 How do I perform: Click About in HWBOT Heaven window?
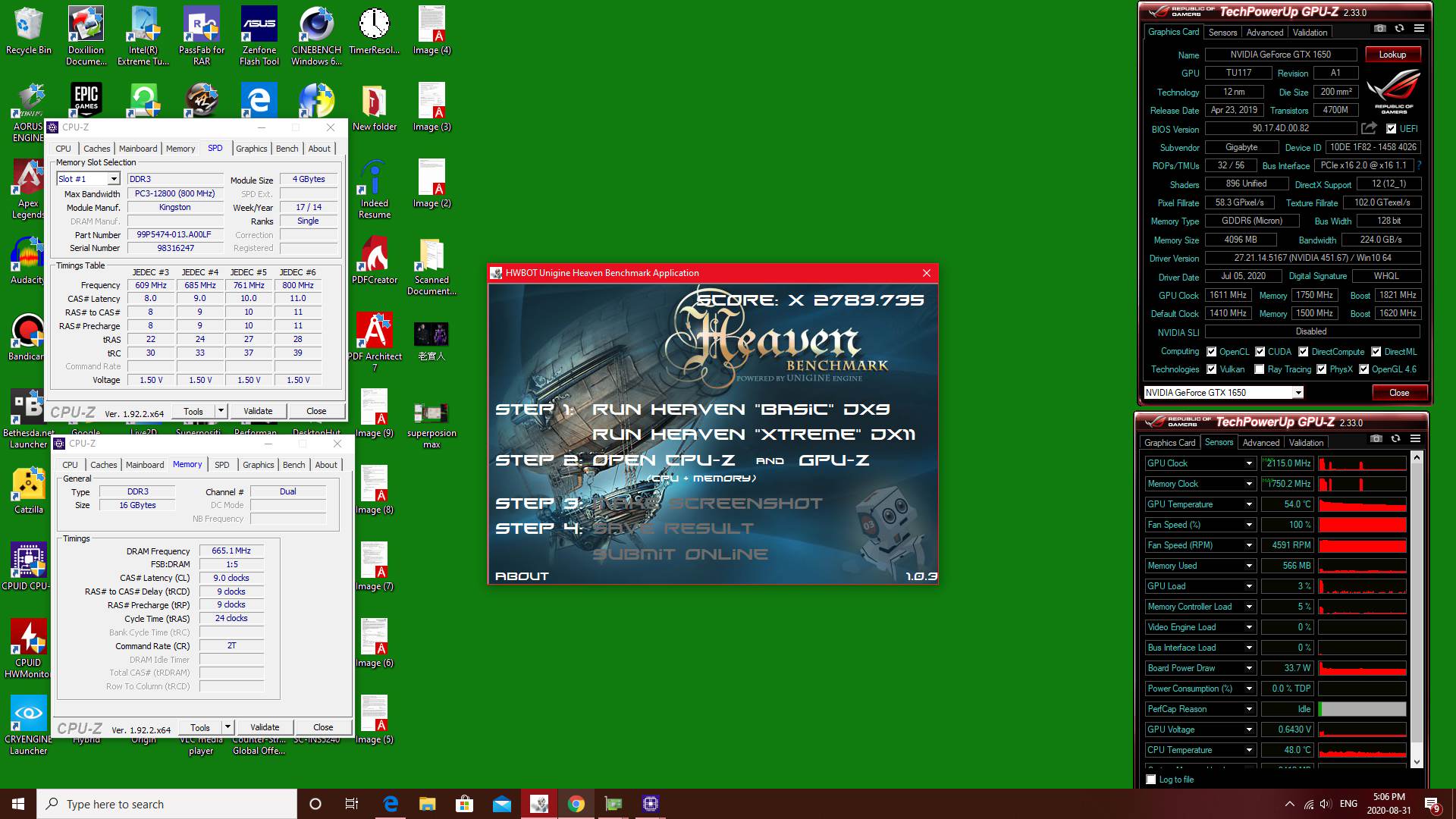[x=522, y=576]
